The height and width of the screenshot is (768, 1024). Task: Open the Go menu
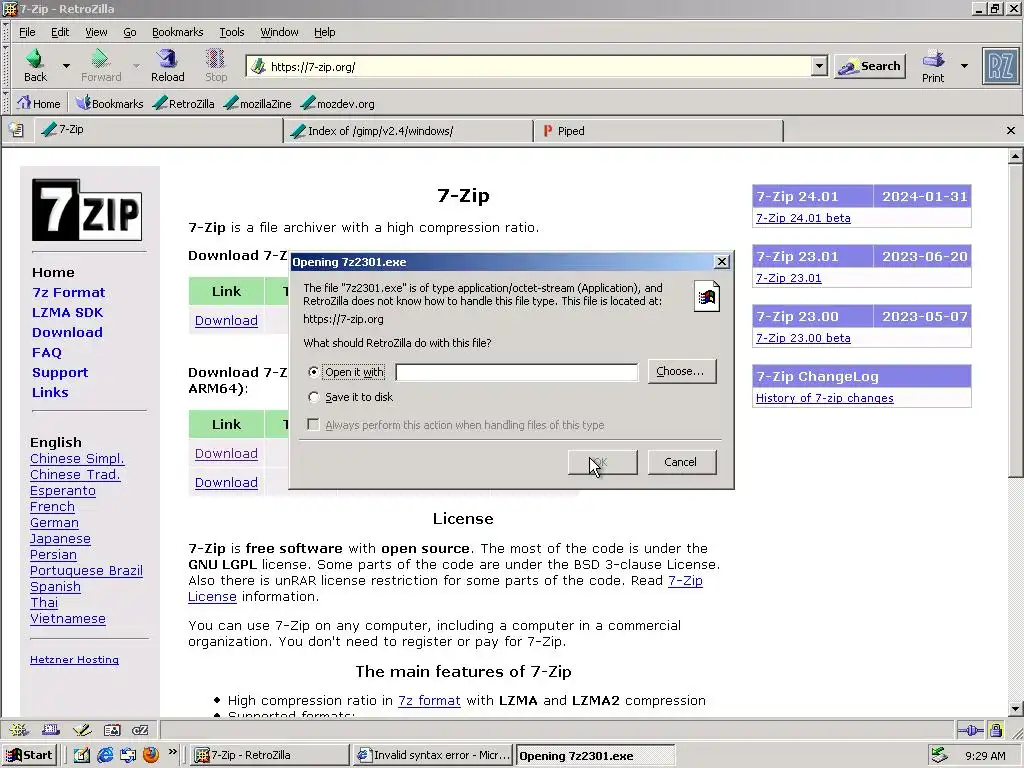click(130, 32)
